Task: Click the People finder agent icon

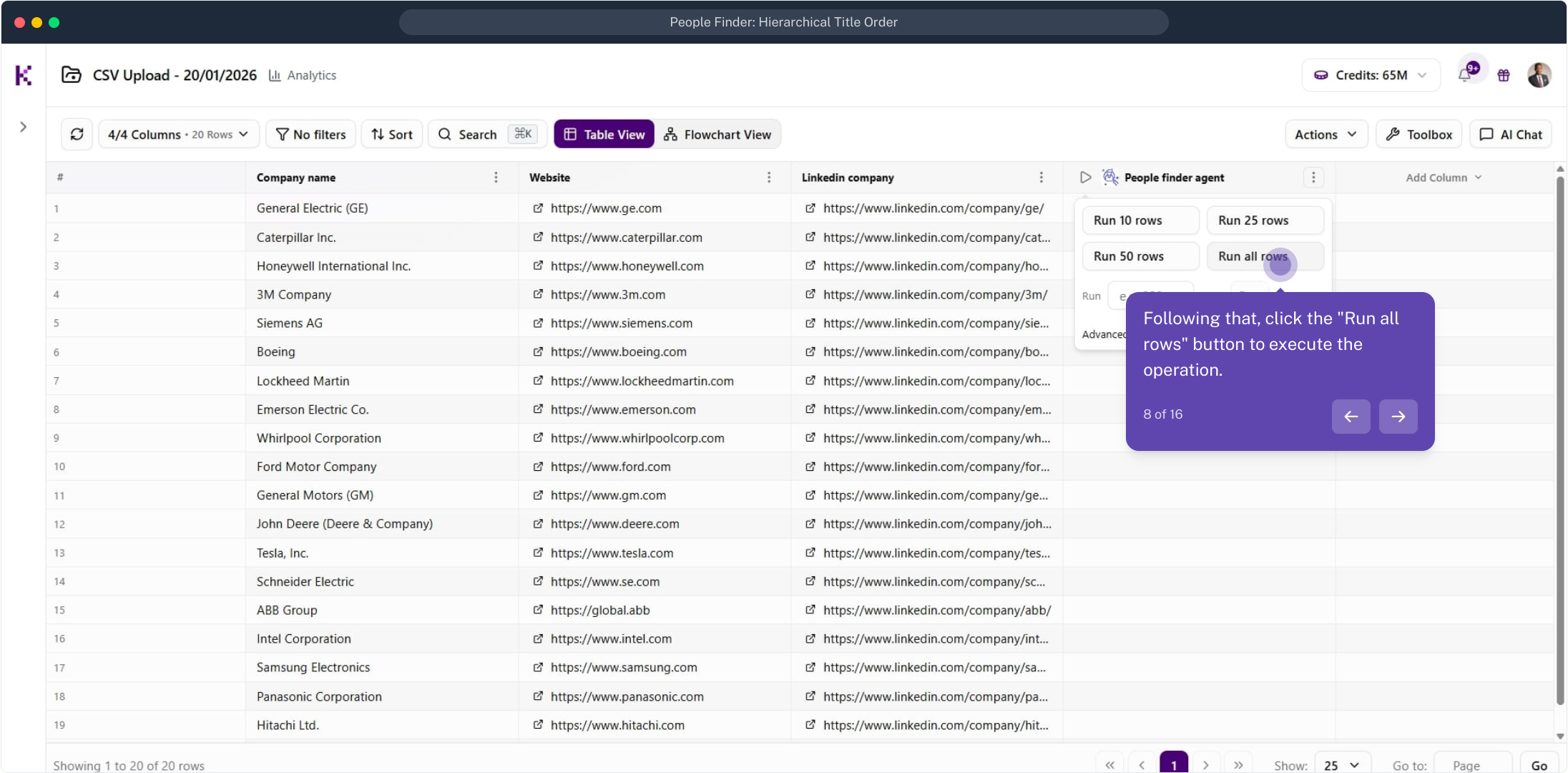Action: (1110, 178)
